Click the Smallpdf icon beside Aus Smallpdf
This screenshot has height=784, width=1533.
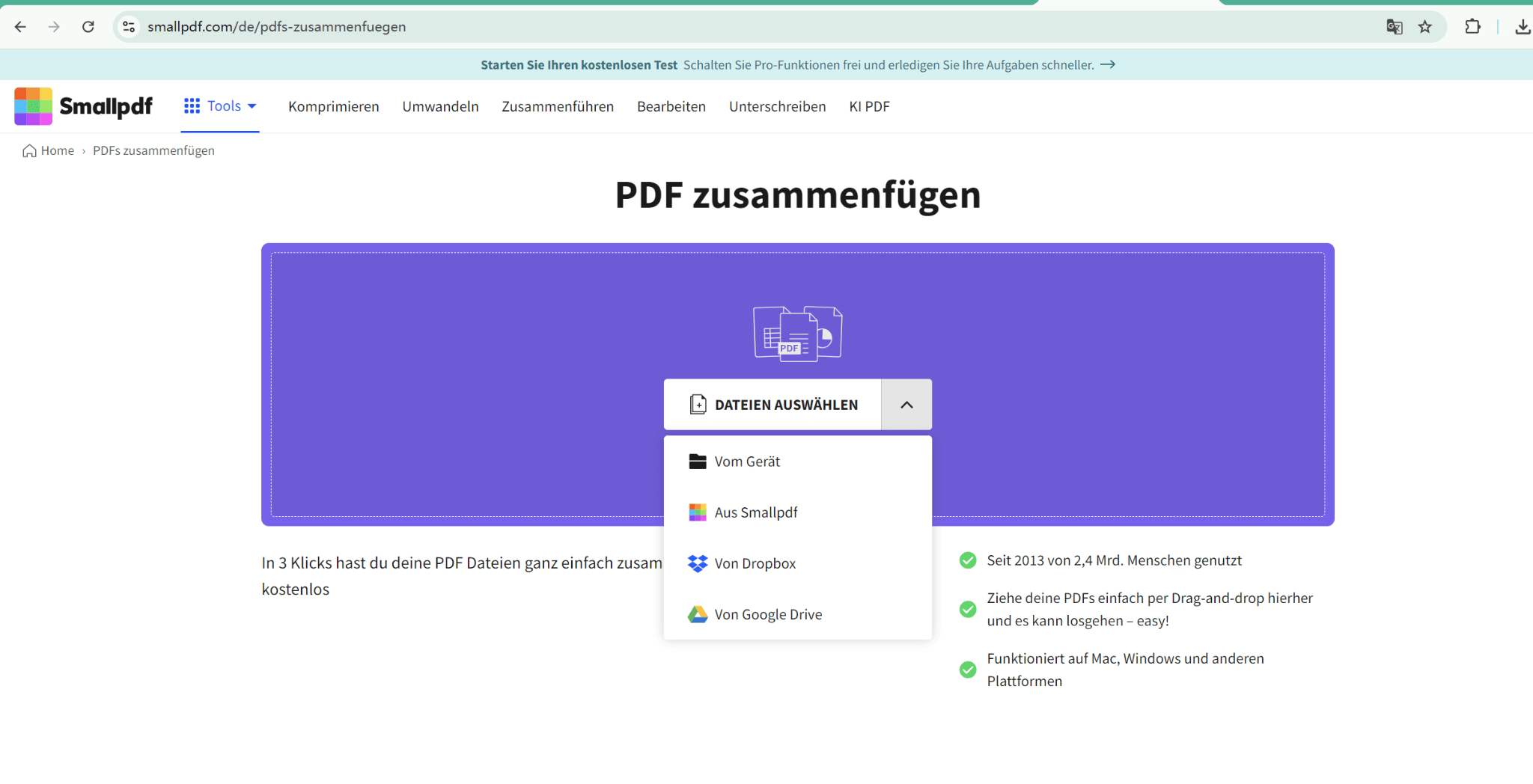click(x=698, y=512)
